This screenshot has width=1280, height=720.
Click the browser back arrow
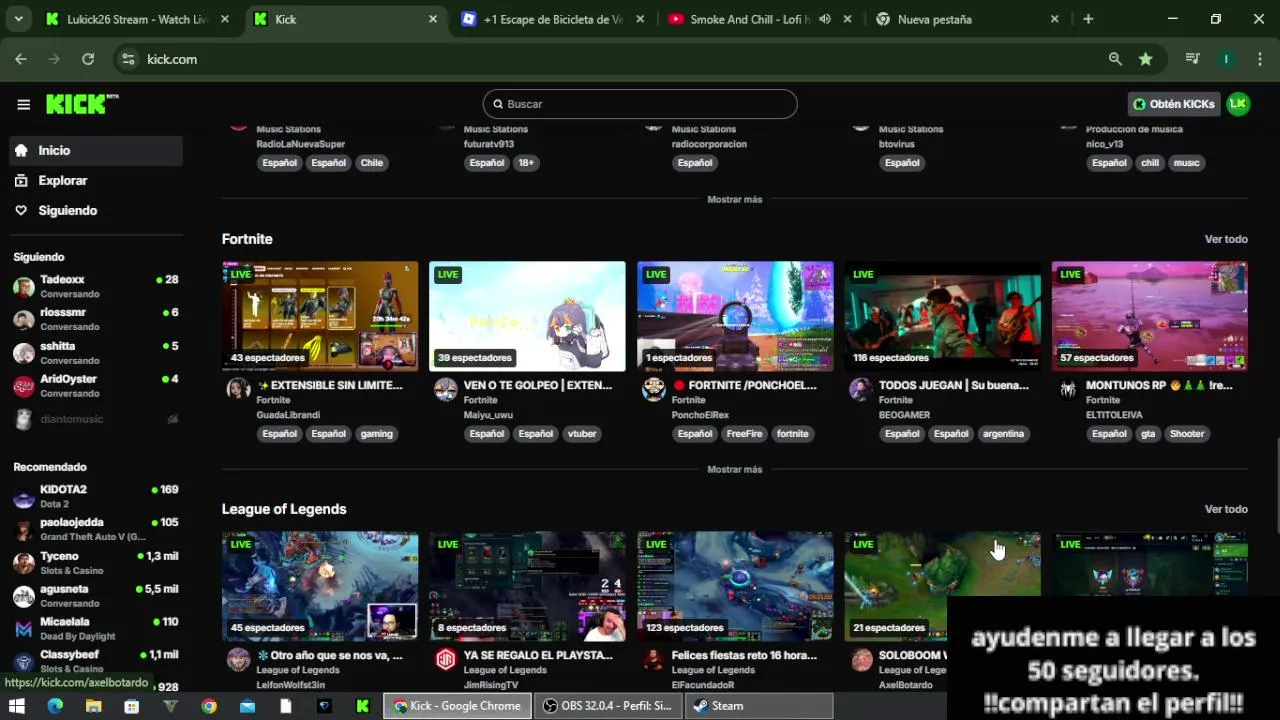click(21, 59)
